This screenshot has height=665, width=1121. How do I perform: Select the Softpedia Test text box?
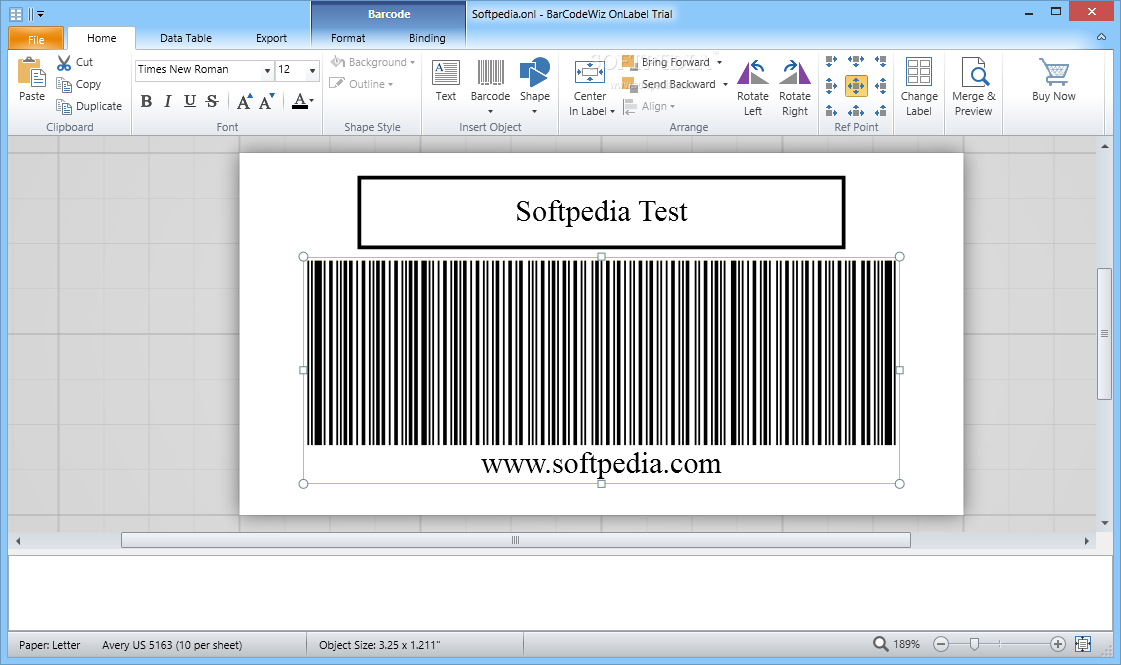click(x=601, y=212)
